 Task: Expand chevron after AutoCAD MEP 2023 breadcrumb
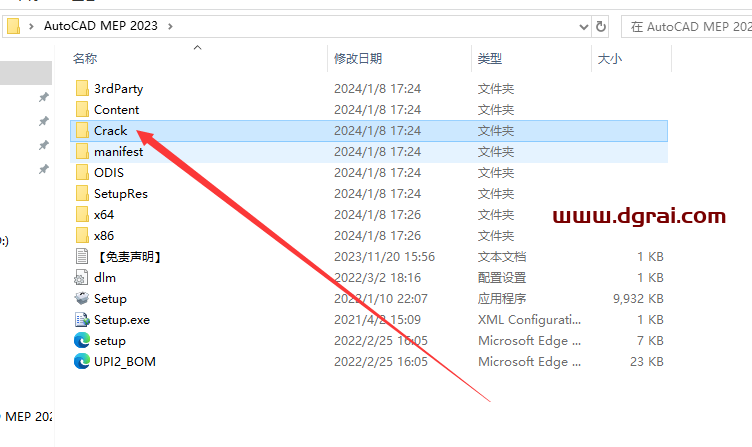170,26
